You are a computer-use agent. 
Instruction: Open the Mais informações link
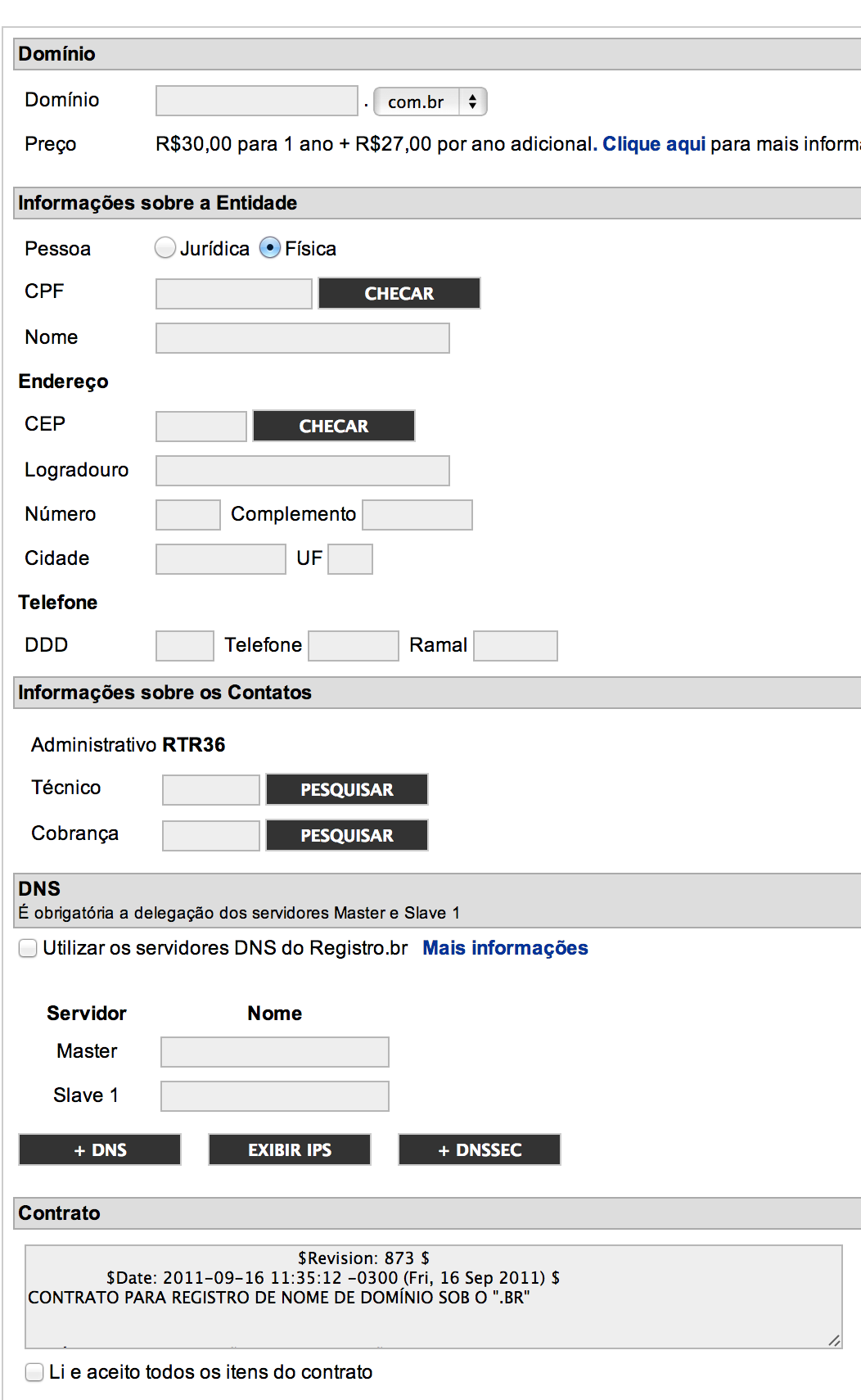[505, 948]
